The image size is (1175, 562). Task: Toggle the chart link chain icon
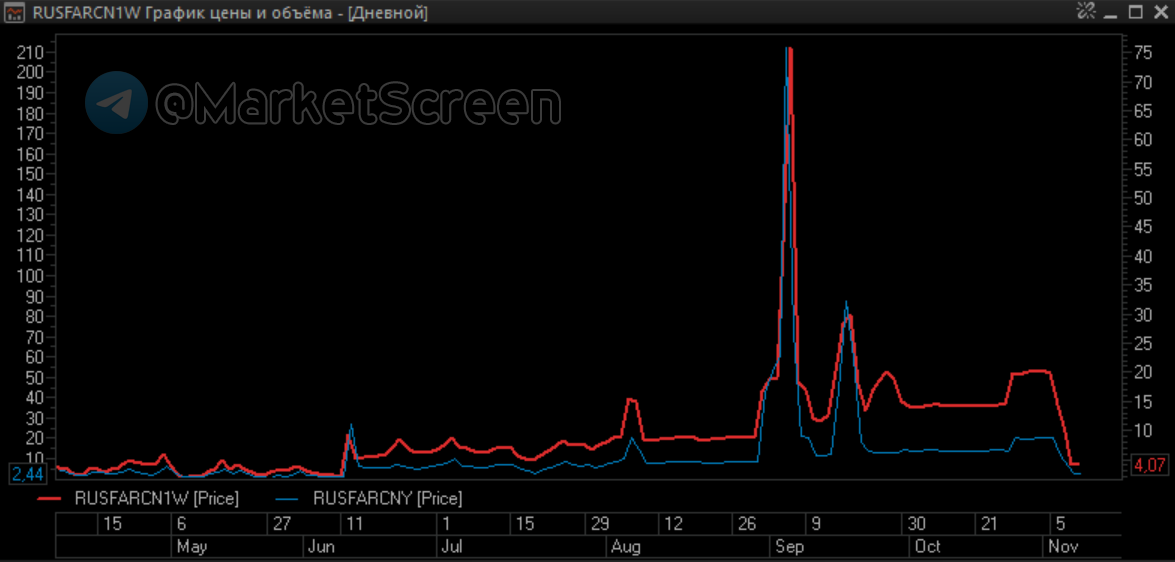1086,11
